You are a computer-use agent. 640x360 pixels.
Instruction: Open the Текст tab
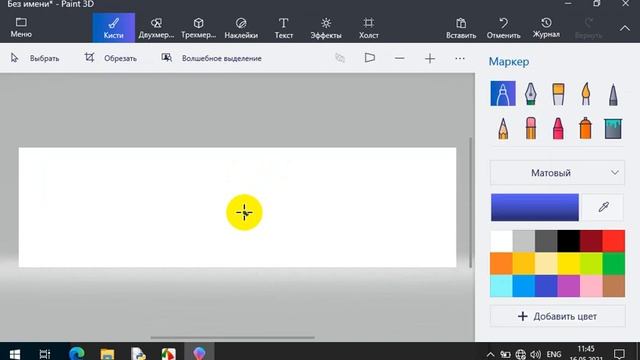[x=284, y=28]
